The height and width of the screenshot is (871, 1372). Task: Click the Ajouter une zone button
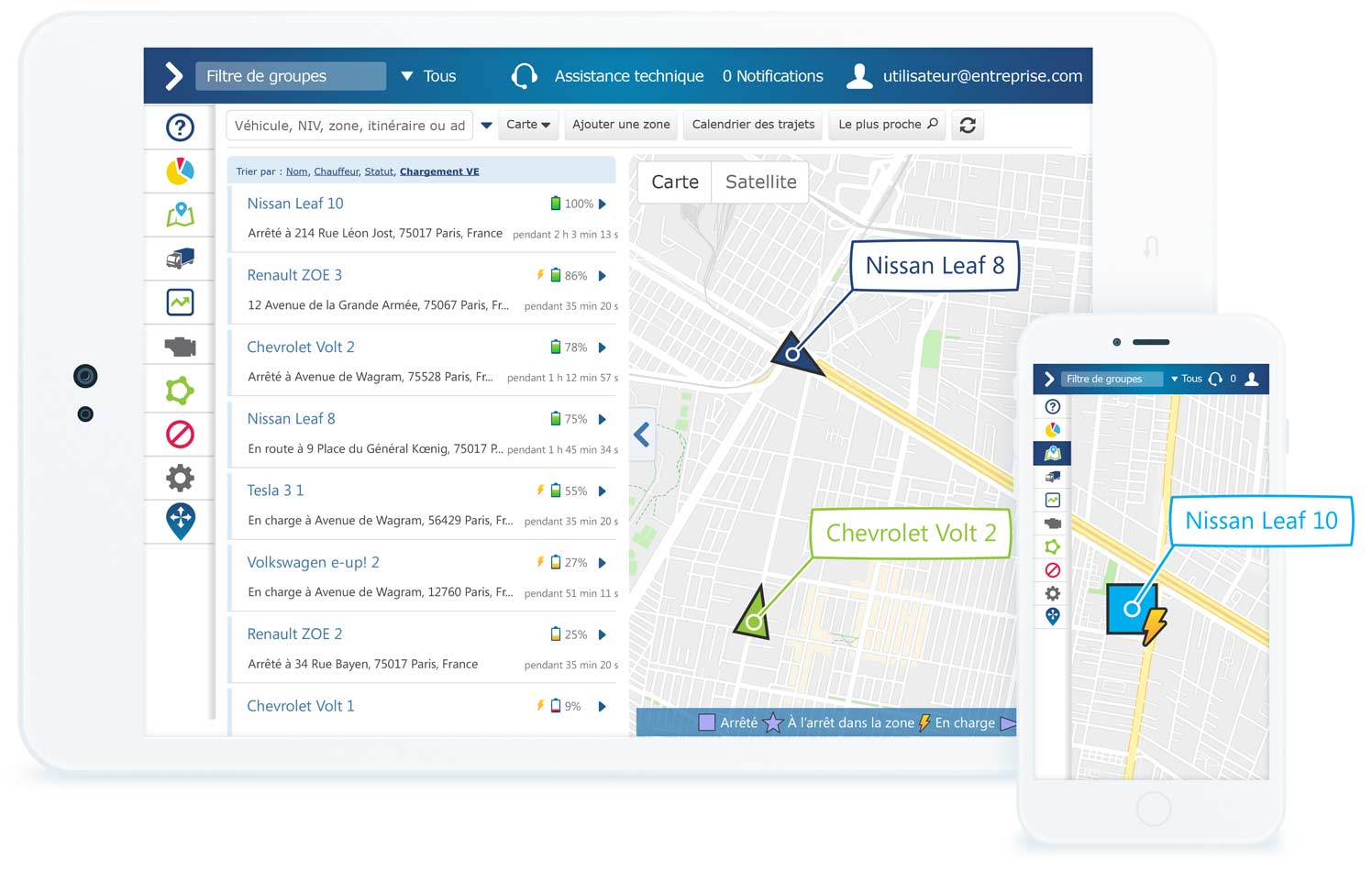pyautogui.click(x=621, y=125)
